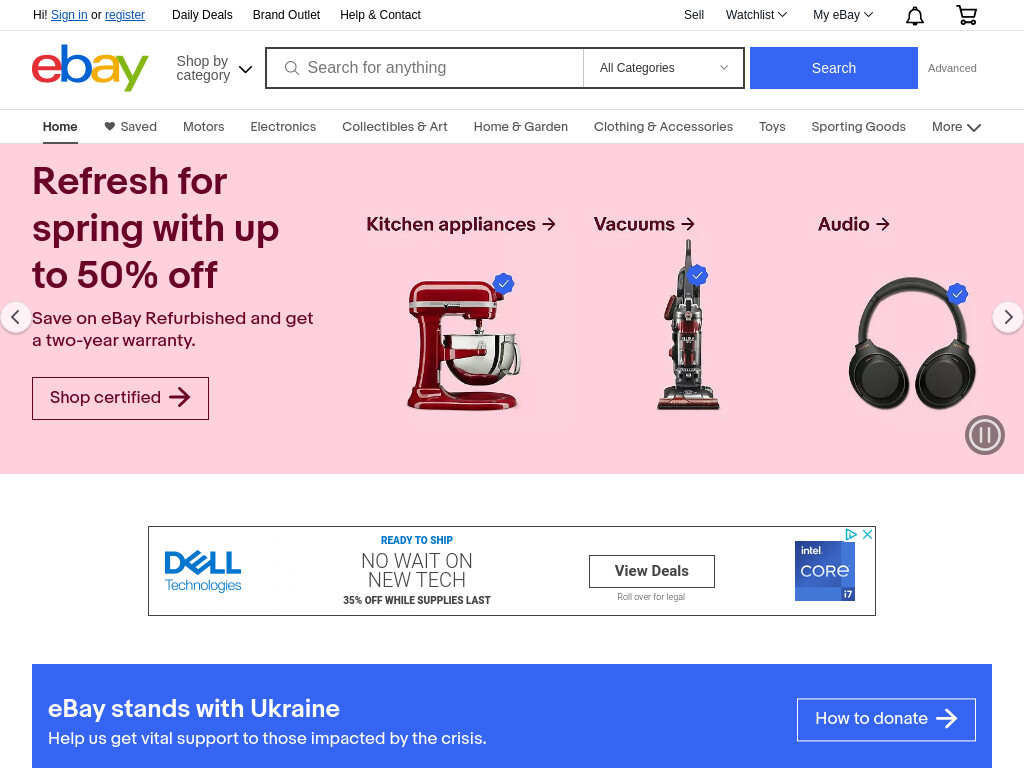
Task: Open the red stand mixer image
Action: coord(462,343)
